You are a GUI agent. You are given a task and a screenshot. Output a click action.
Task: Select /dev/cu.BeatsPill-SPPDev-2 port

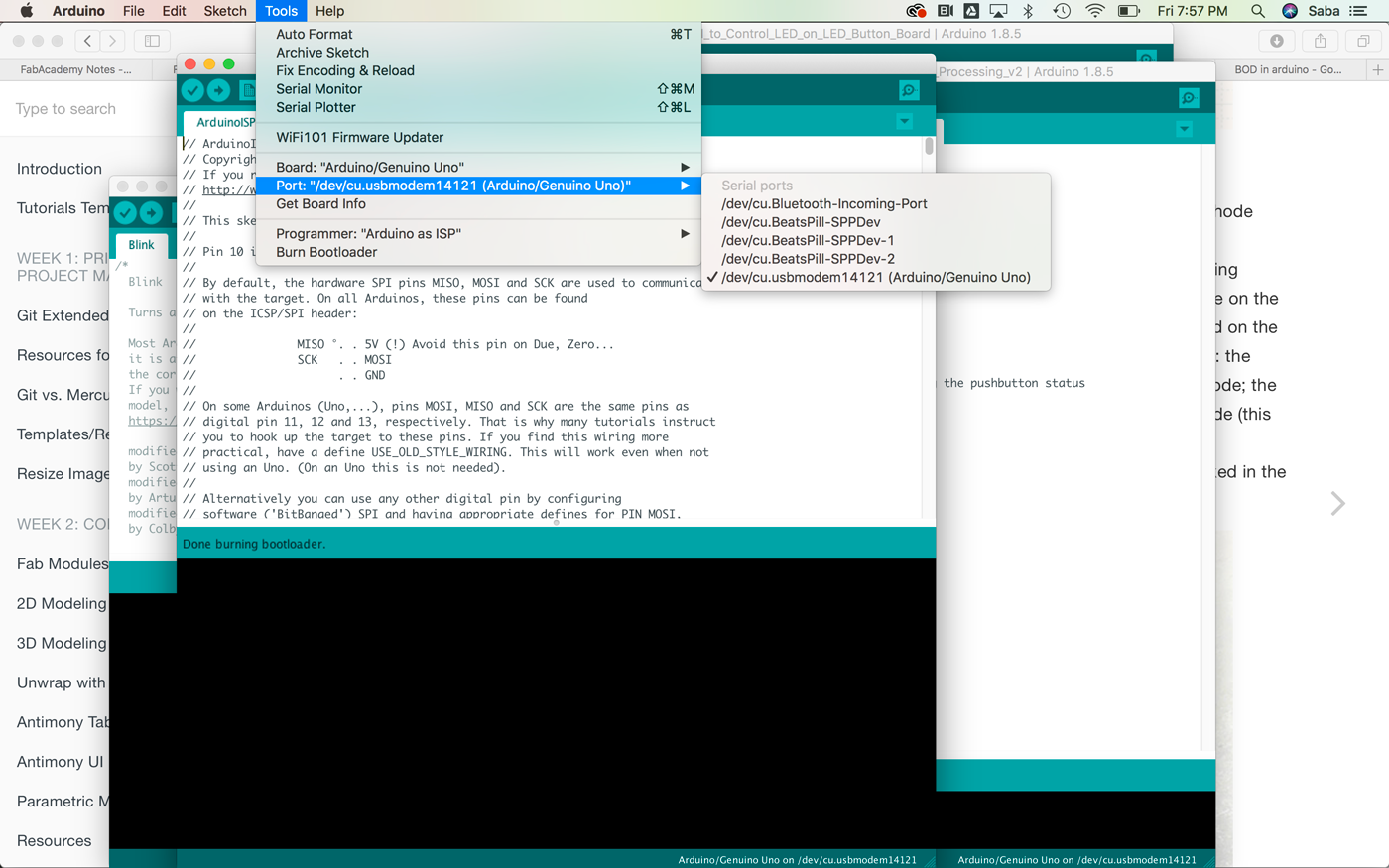[x=876, y=259]
